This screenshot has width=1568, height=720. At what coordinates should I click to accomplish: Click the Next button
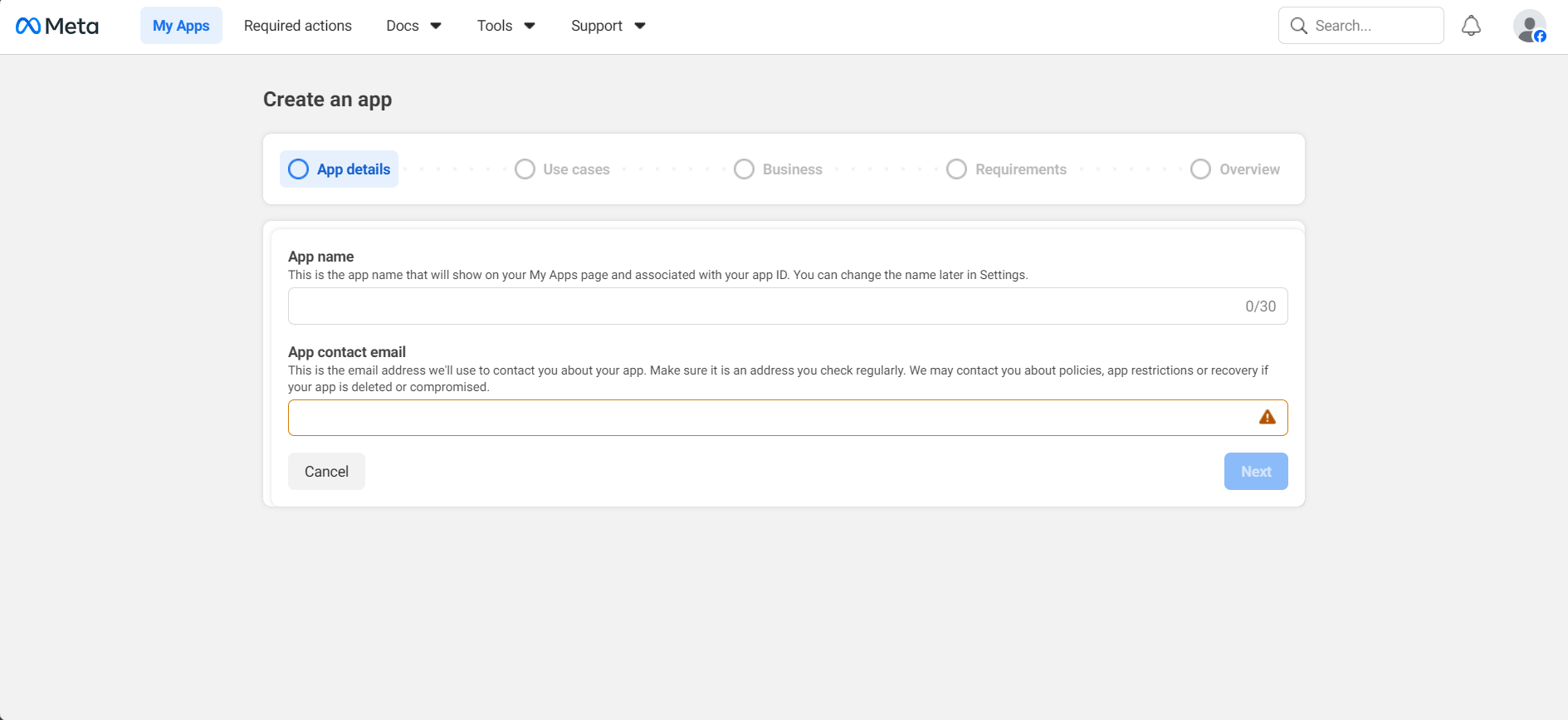coord(1255,471)
